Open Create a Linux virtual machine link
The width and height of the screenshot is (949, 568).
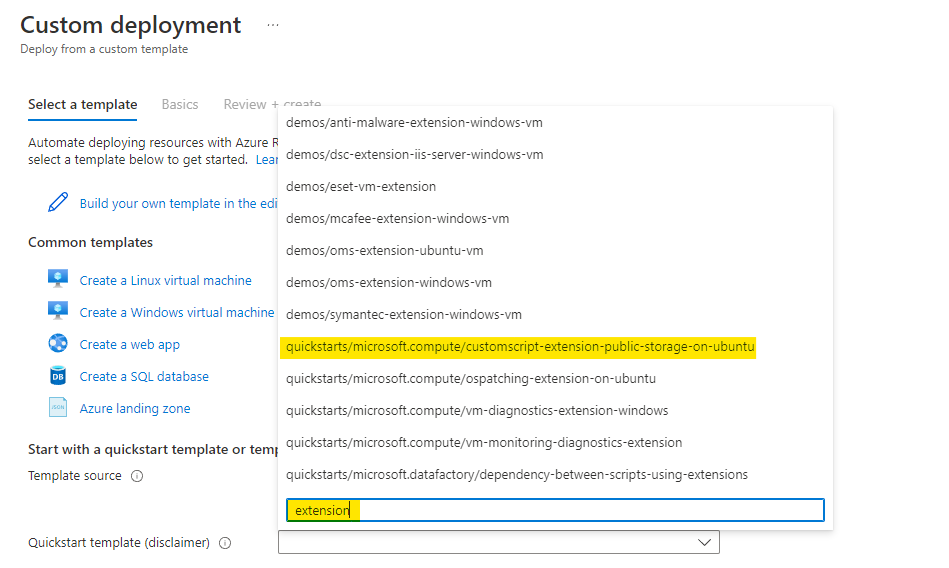[166, 281]
